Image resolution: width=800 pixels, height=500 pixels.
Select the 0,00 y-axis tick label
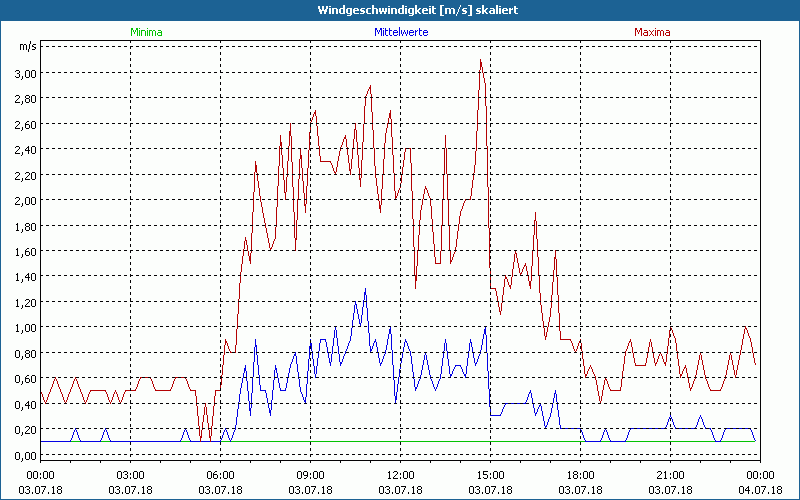pos(24,455)
